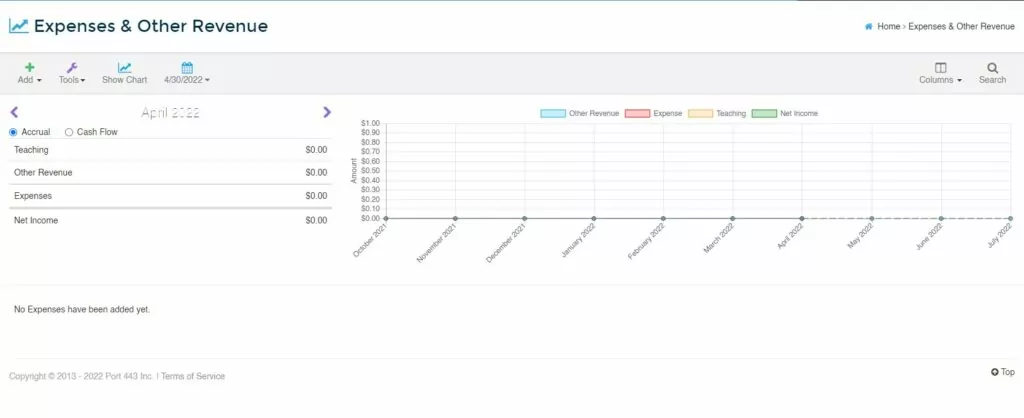Viewport: 1024px width, 418px height.
Task: Open the Terms of Service link
Action: click(x=193, y=376)
